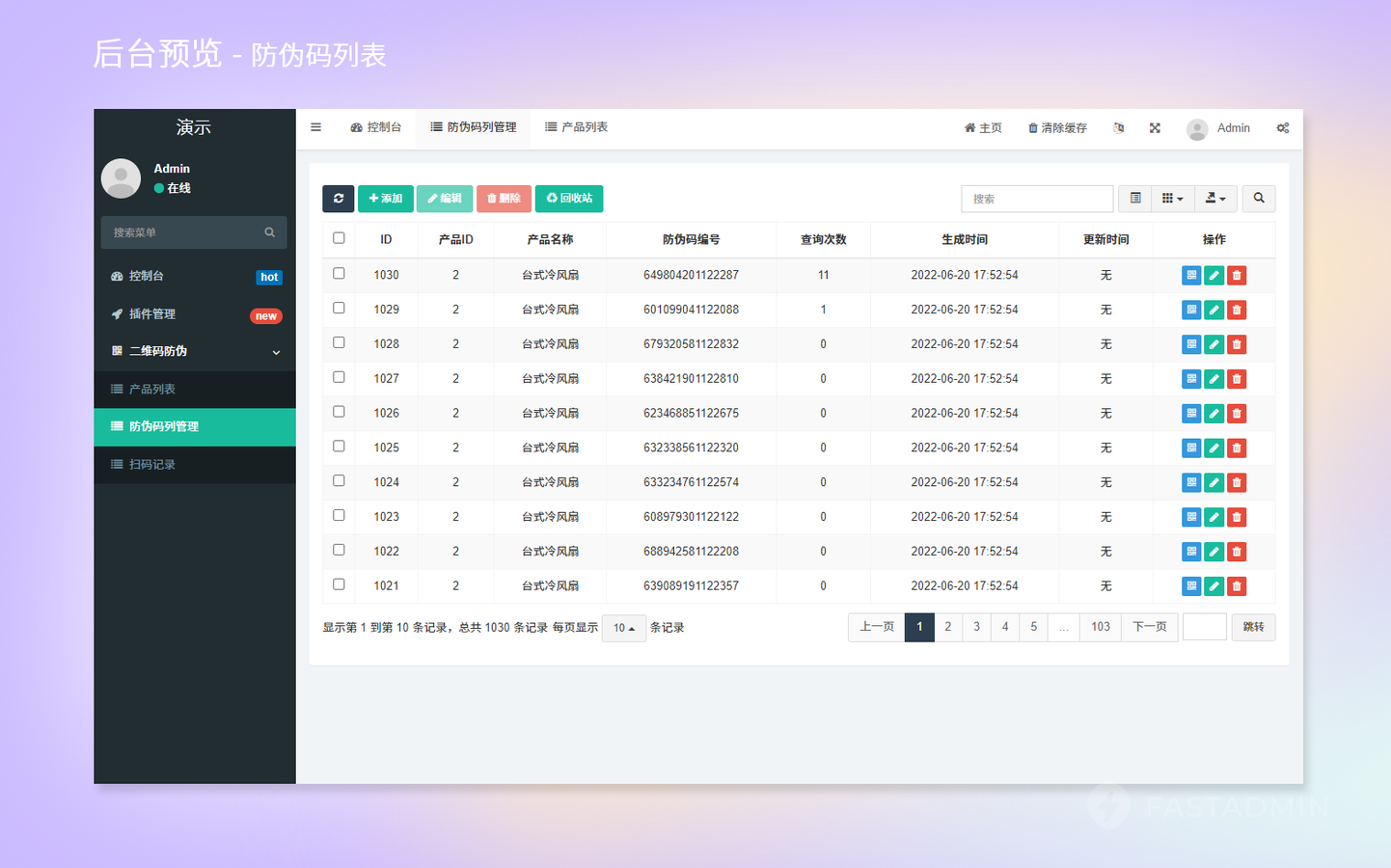Go to page 103 in pagination
The height and width of the screenshot is (868, 1391).
(1100, 627)
